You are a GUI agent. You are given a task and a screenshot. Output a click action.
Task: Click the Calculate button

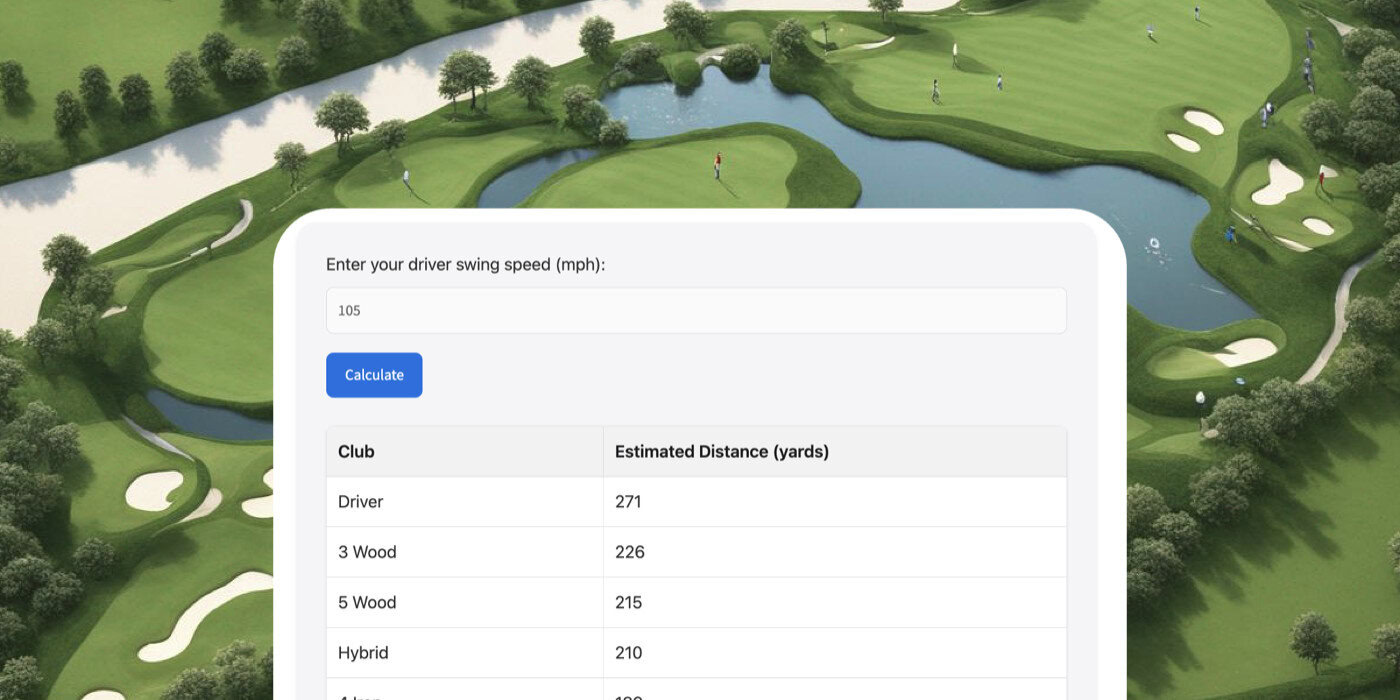374,375
